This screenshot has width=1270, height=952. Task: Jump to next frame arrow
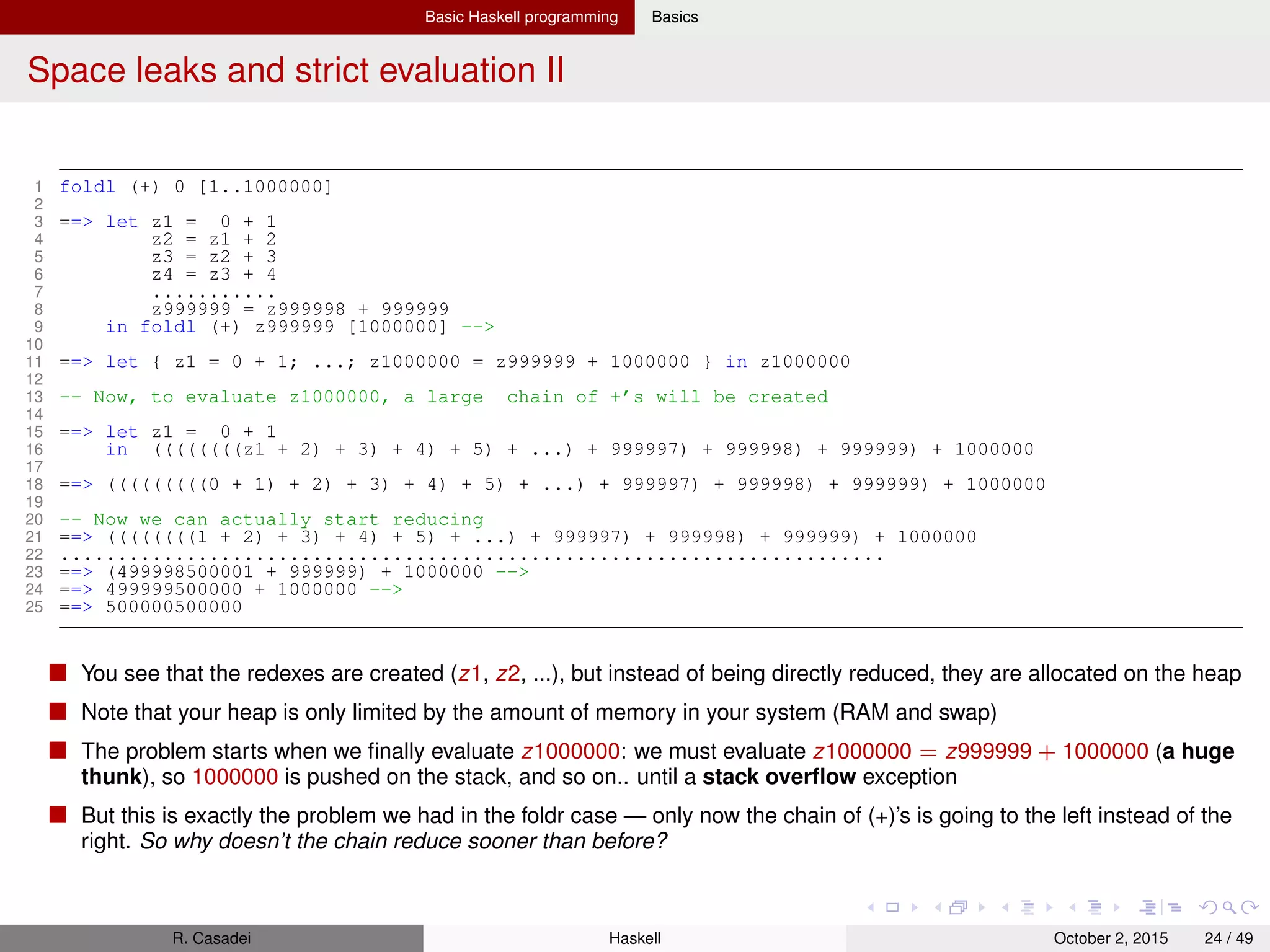click(982, 907)
